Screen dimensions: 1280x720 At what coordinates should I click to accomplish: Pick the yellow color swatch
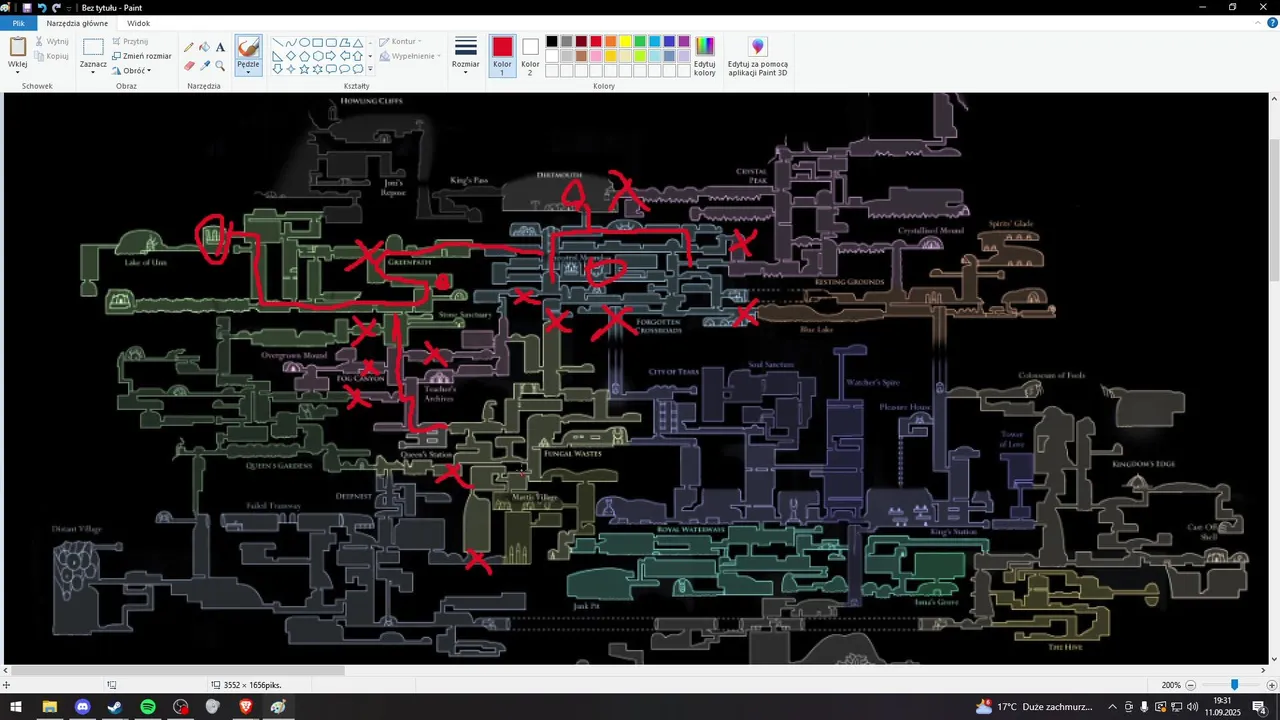tap(625, 41)
